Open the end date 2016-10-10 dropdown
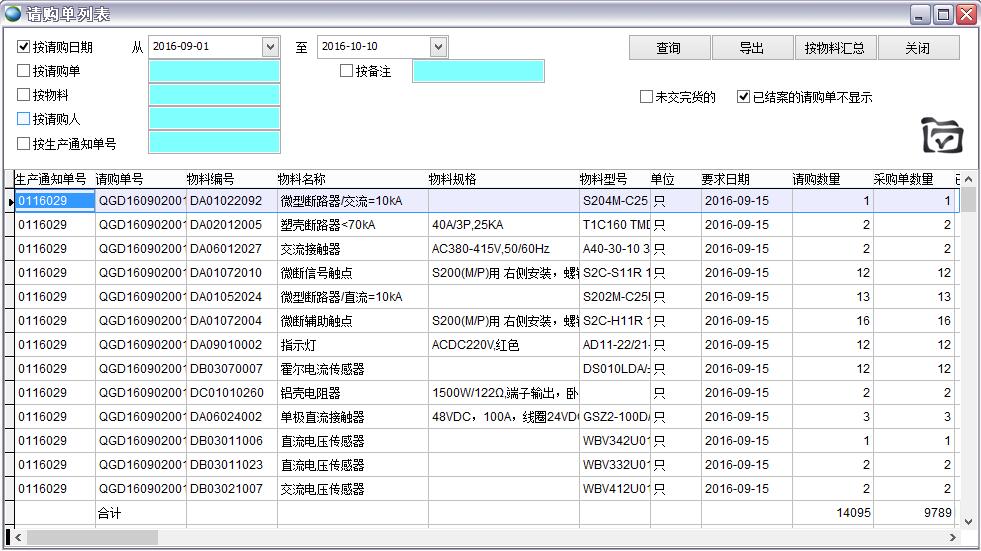The width and height of the screenshot is (981, 551). pyautogui.click(x=438, y=47)
